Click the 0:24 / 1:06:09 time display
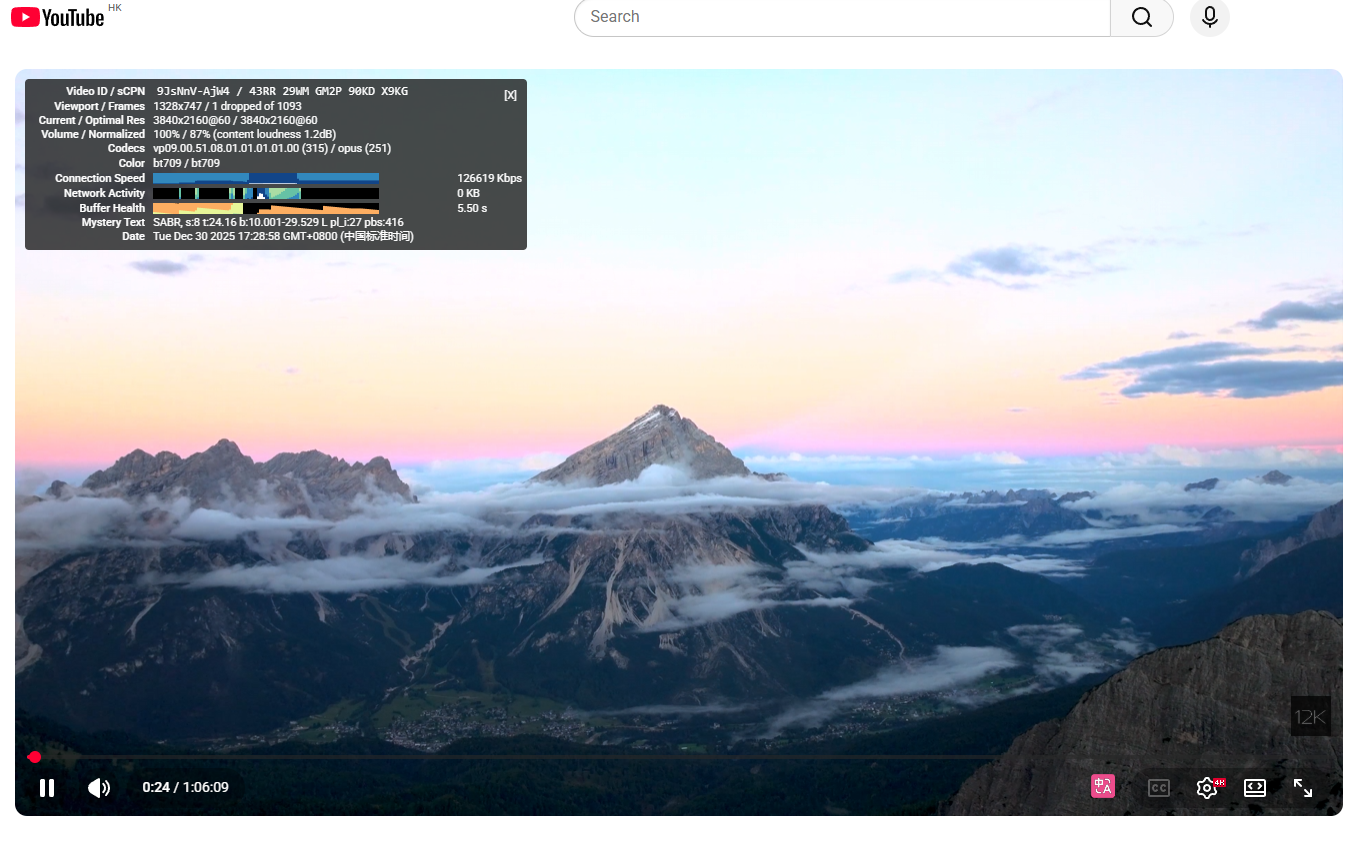This screenshot has height=856, width=1364. coord(185,788)
